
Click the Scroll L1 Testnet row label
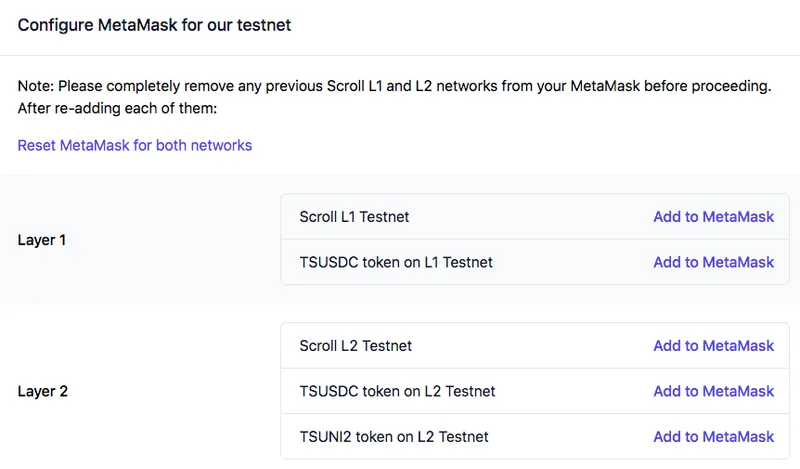pyautogui.click(x=354, y=217)
